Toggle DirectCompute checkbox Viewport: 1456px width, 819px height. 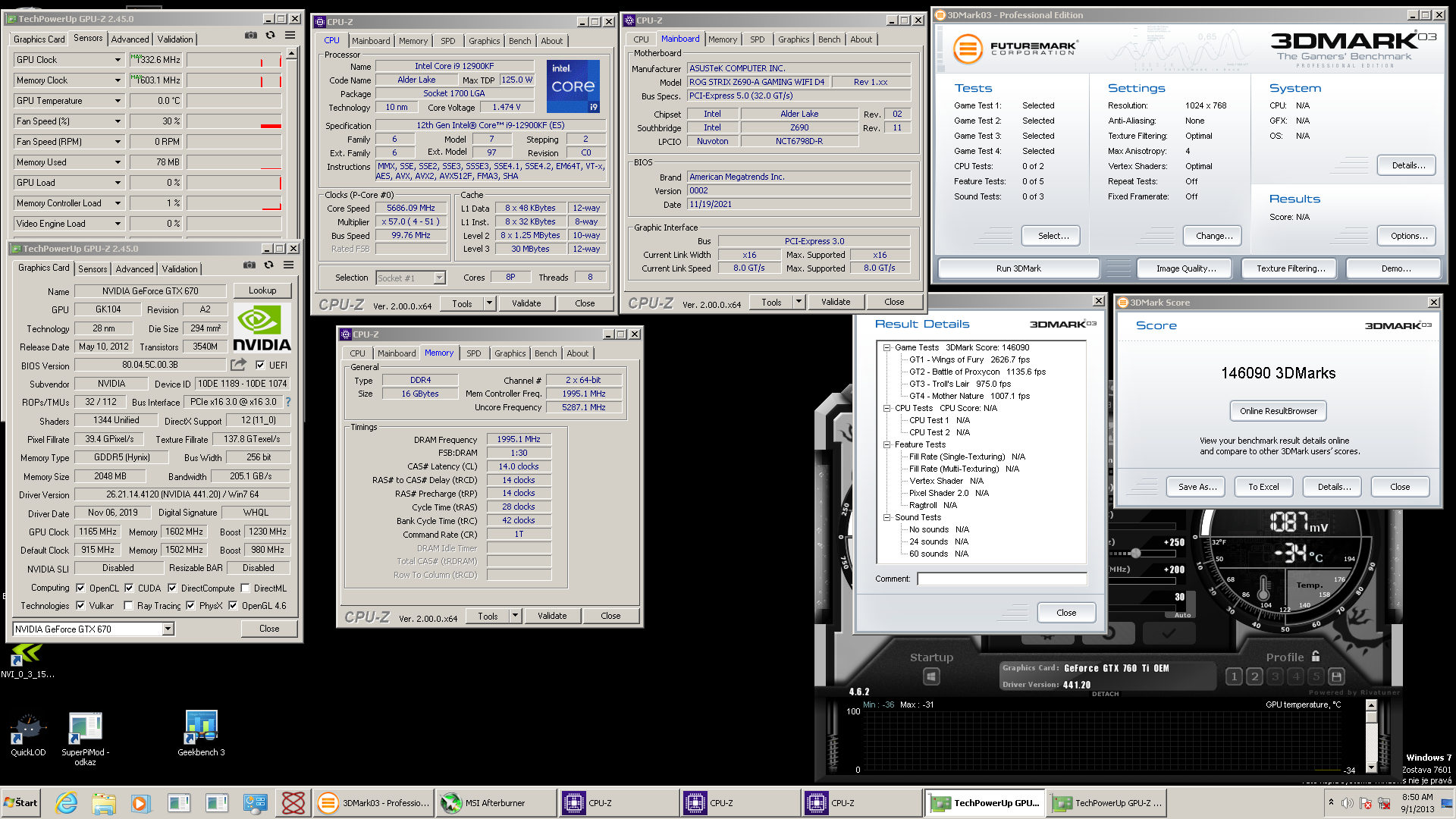[172, 588]
